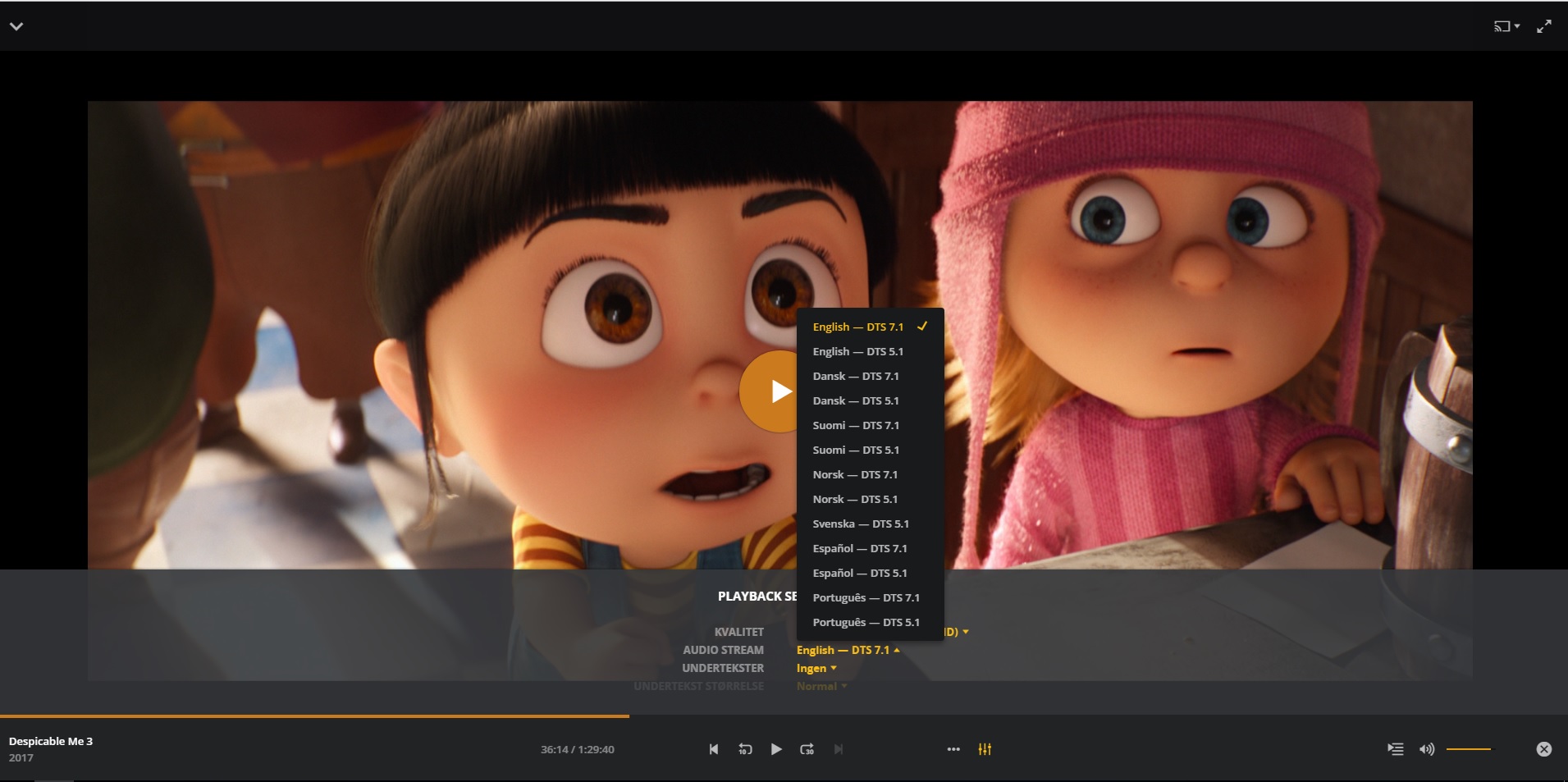Open the play queue list
1568x782 pixels.
pos(1395,749)
